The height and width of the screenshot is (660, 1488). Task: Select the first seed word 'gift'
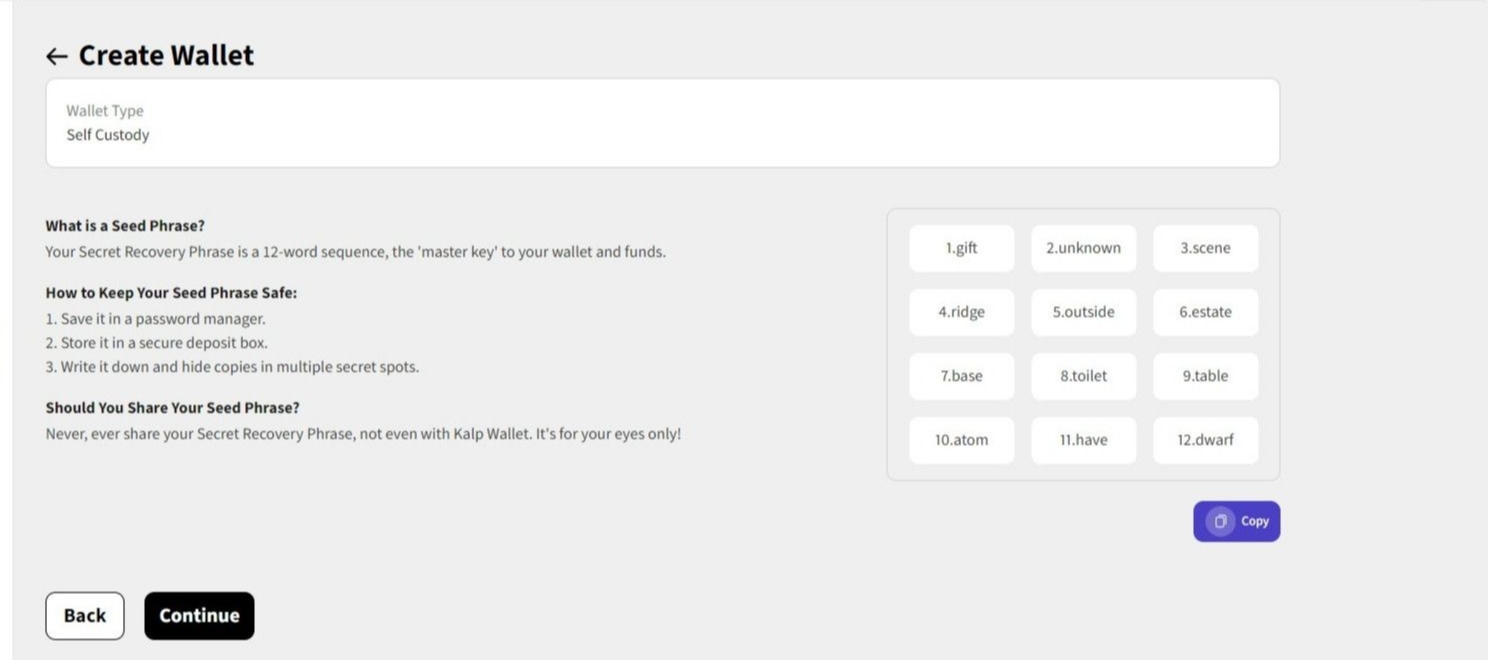tap(961, 248)
